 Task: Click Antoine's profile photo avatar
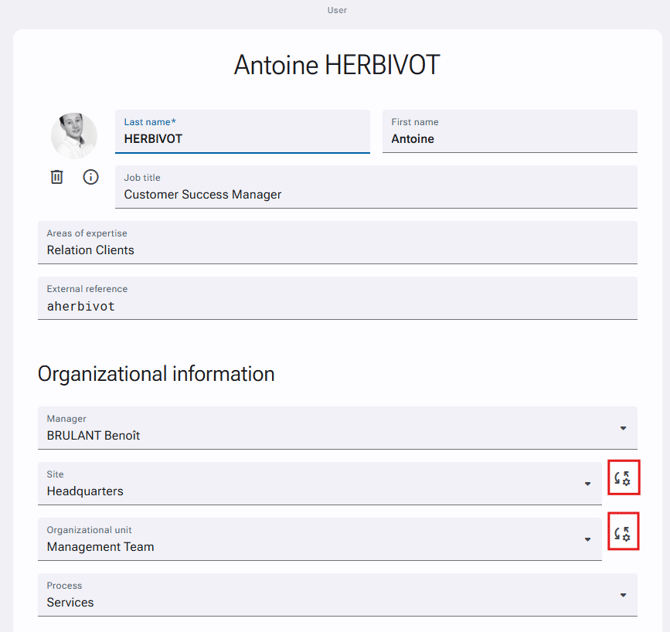click(74, 136)
